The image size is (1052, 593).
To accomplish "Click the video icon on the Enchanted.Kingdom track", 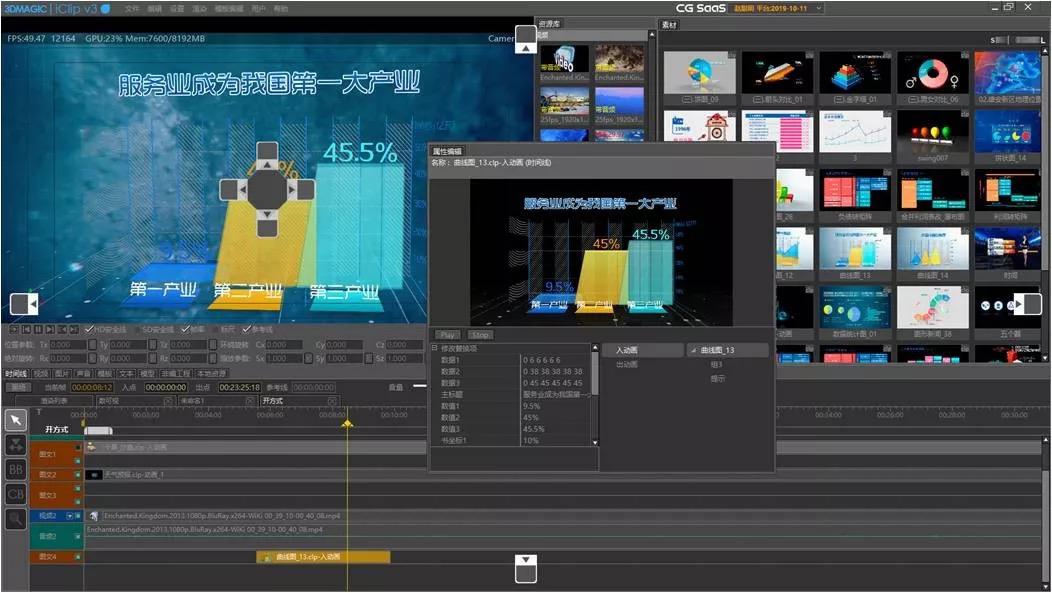I will (93, 516).
